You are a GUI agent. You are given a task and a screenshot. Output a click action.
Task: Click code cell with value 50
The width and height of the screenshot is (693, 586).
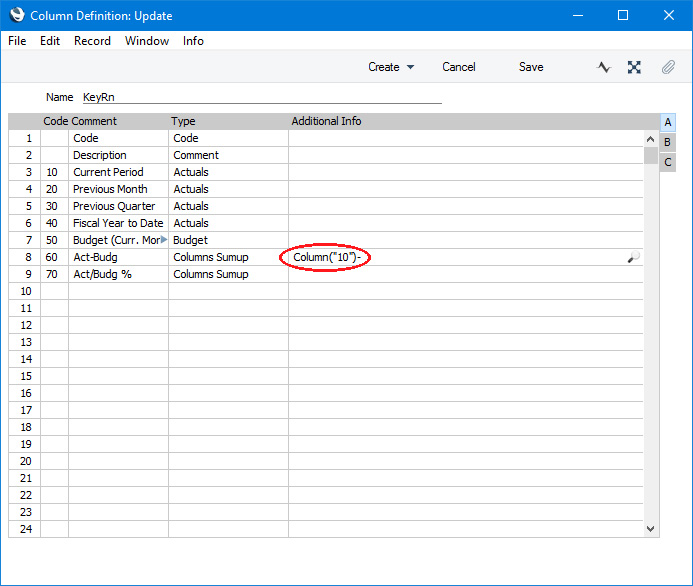[x=54, y=240]
